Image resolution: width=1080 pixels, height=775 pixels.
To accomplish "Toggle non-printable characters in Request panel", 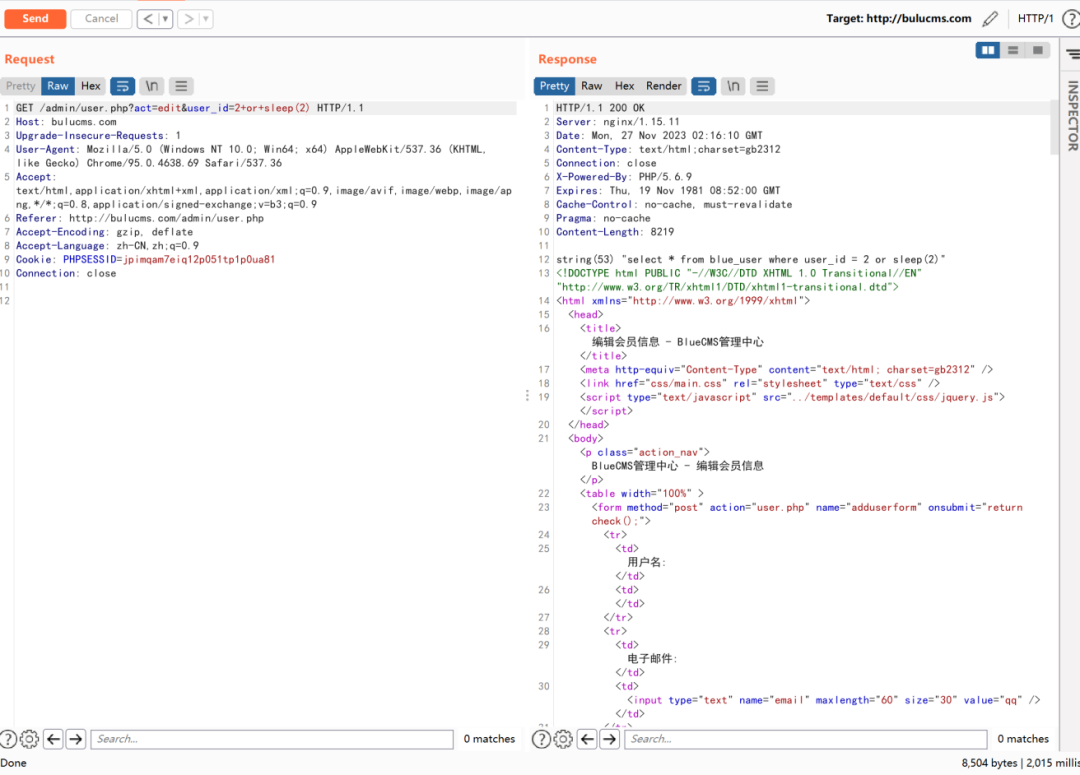I will (x=152, y=86).
